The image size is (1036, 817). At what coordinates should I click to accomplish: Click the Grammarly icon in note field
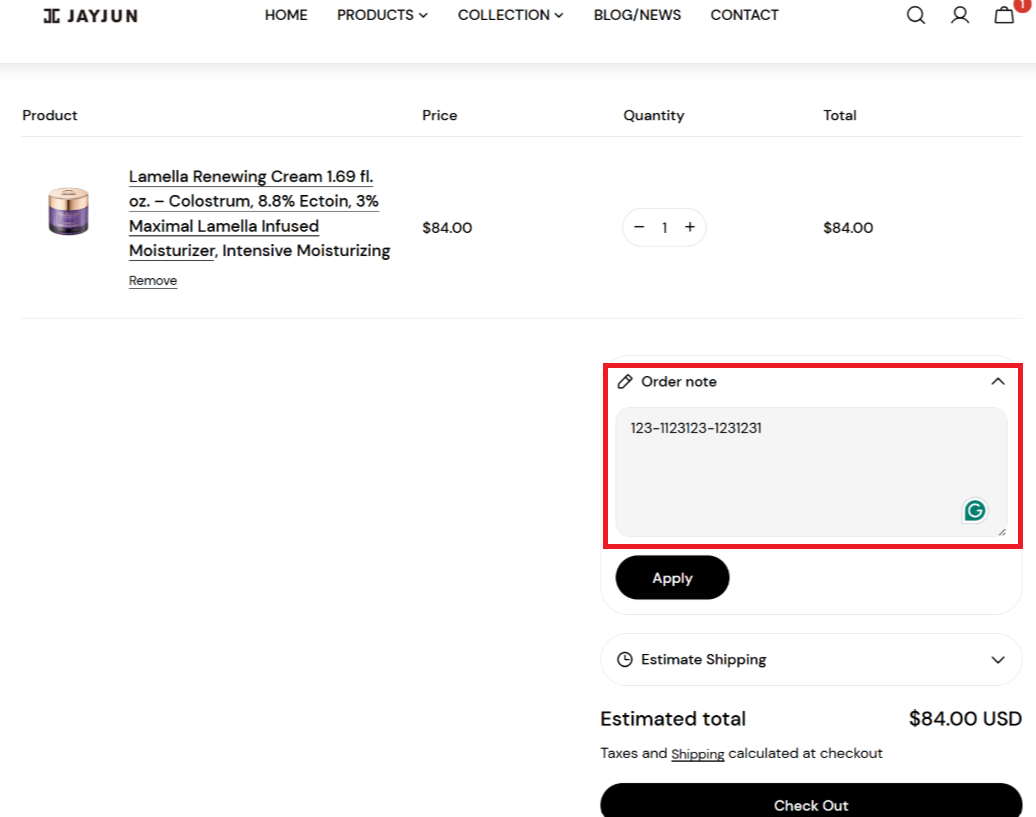pyautogui.click(x=974, y=511)
